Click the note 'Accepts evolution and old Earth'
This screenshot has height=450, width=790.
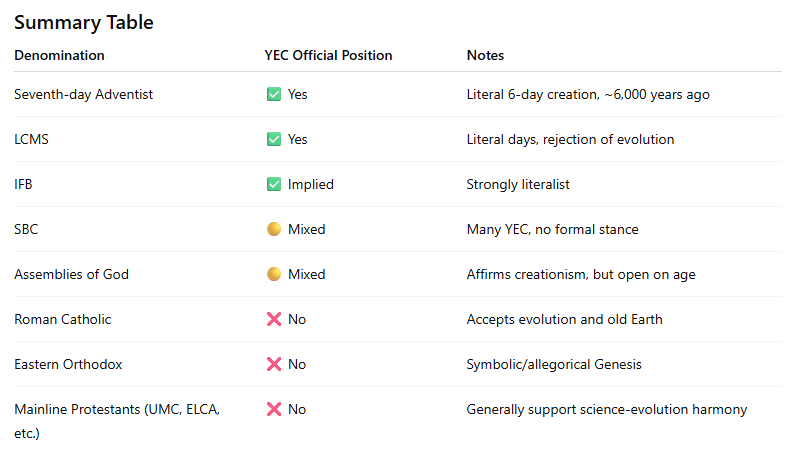point(564,319)
